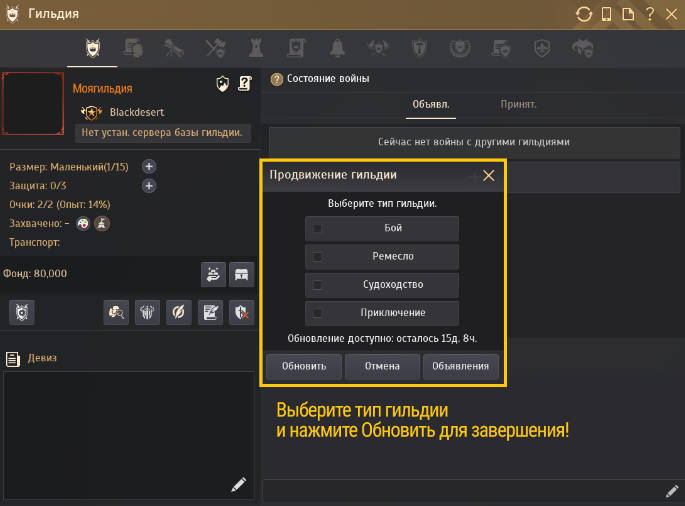This screenshot has width=685, height=506.
Task: Click the shield with red X icon
Action: pos(242,312)
